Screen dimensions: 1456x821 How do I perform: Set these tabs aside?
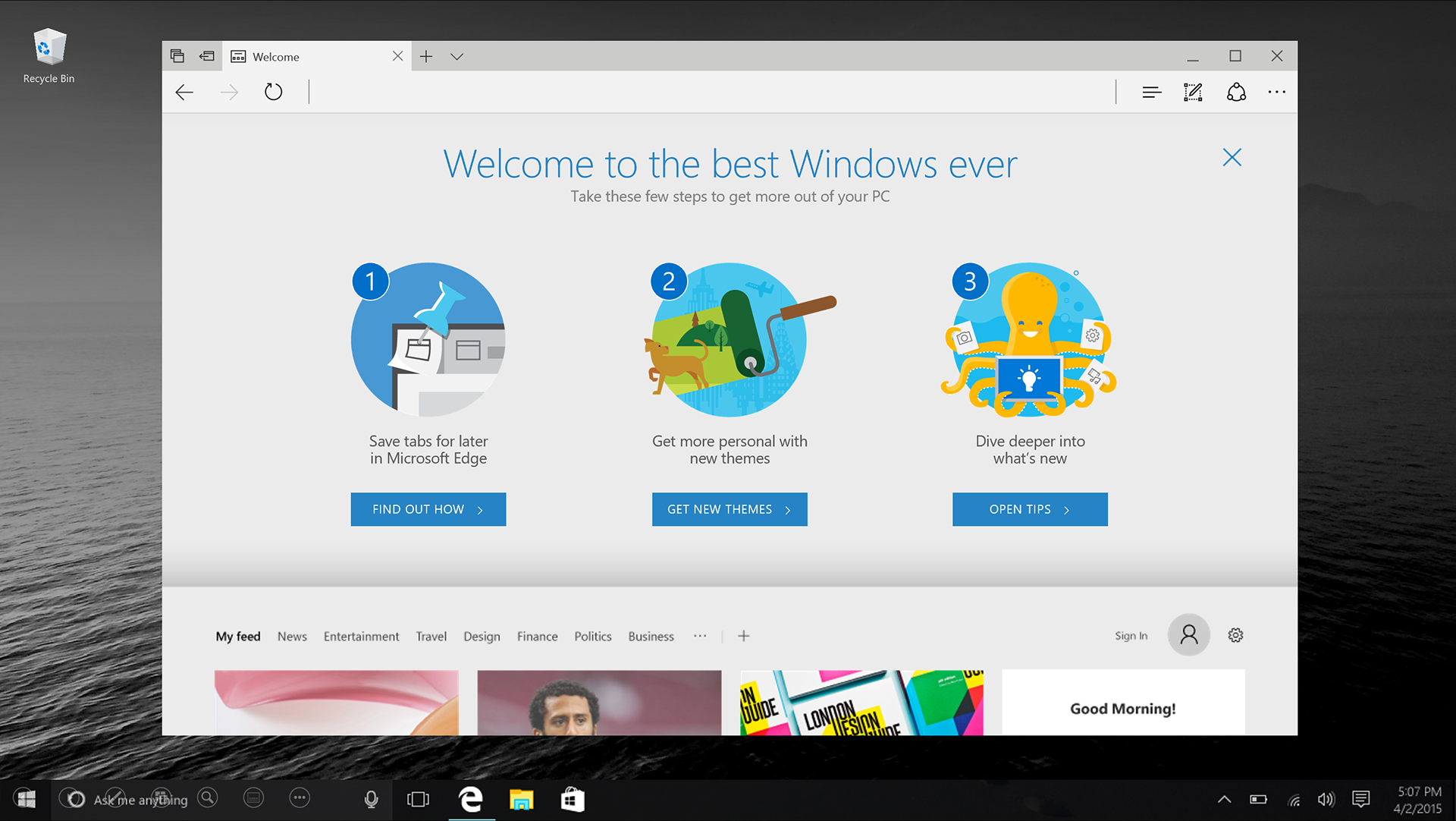(x=207, y=56)
